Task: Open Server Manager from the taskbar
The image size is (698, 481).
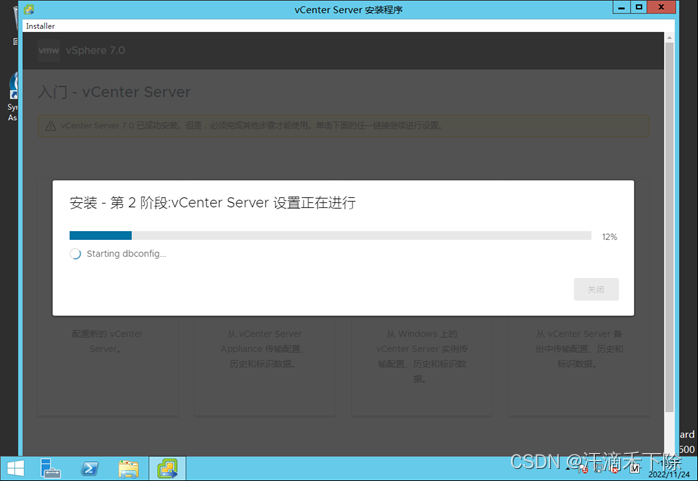Action: 50,469
